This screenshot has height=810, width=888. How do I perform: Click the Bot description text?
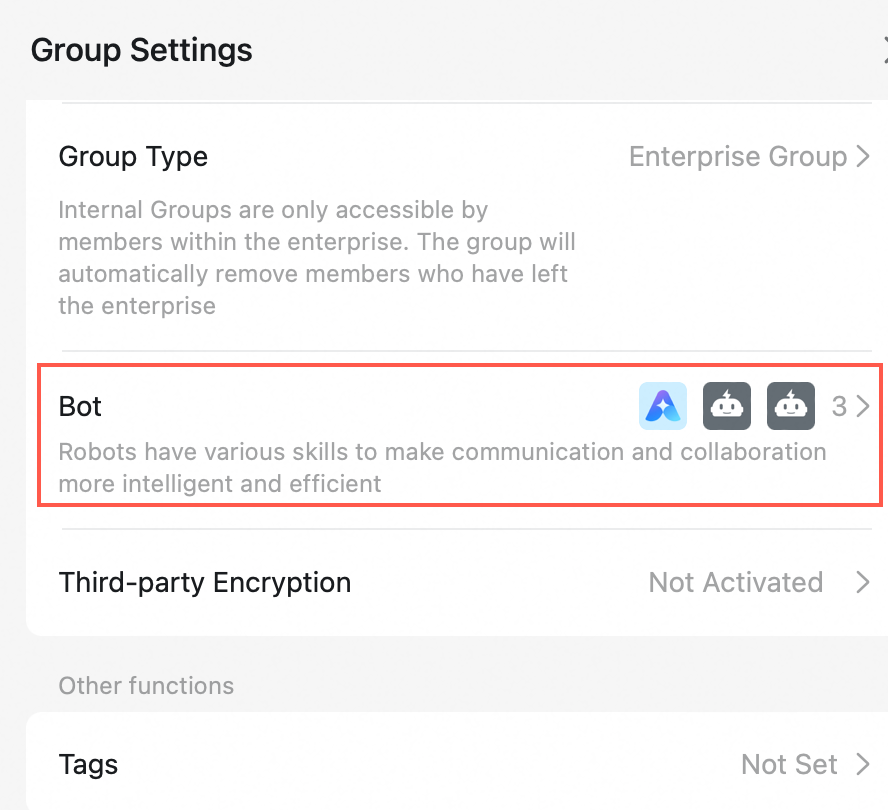pos(442,467)
